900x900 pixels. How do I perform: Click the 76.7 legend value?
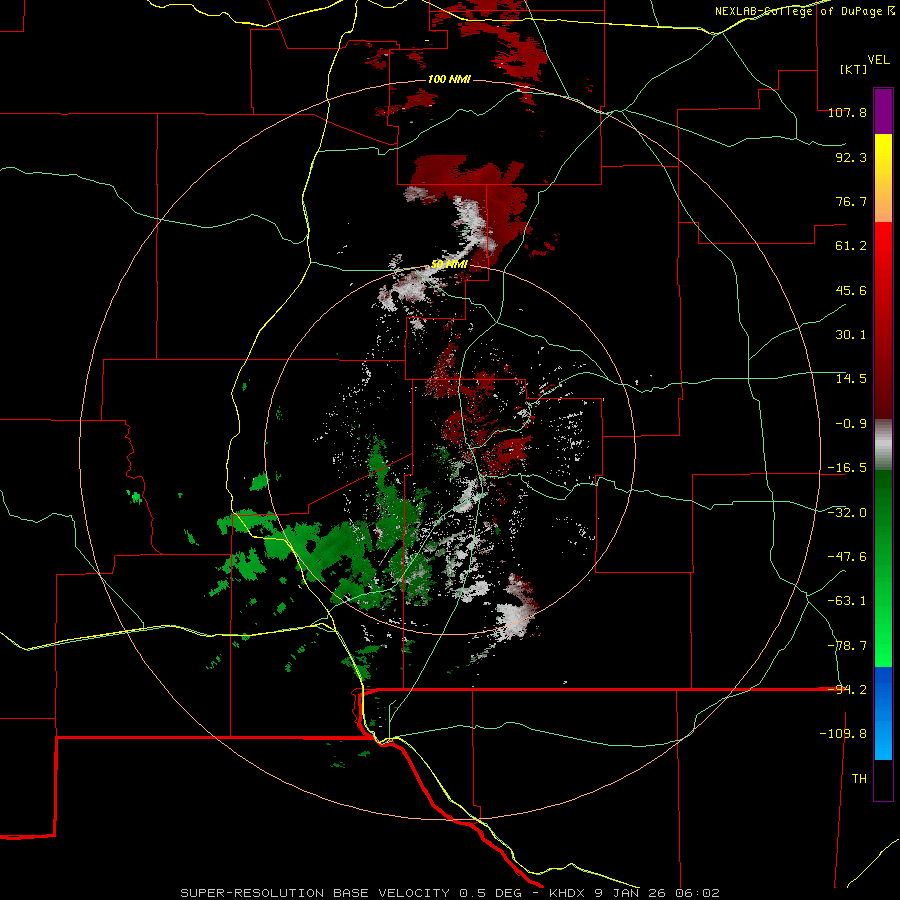tap(851, 201)
